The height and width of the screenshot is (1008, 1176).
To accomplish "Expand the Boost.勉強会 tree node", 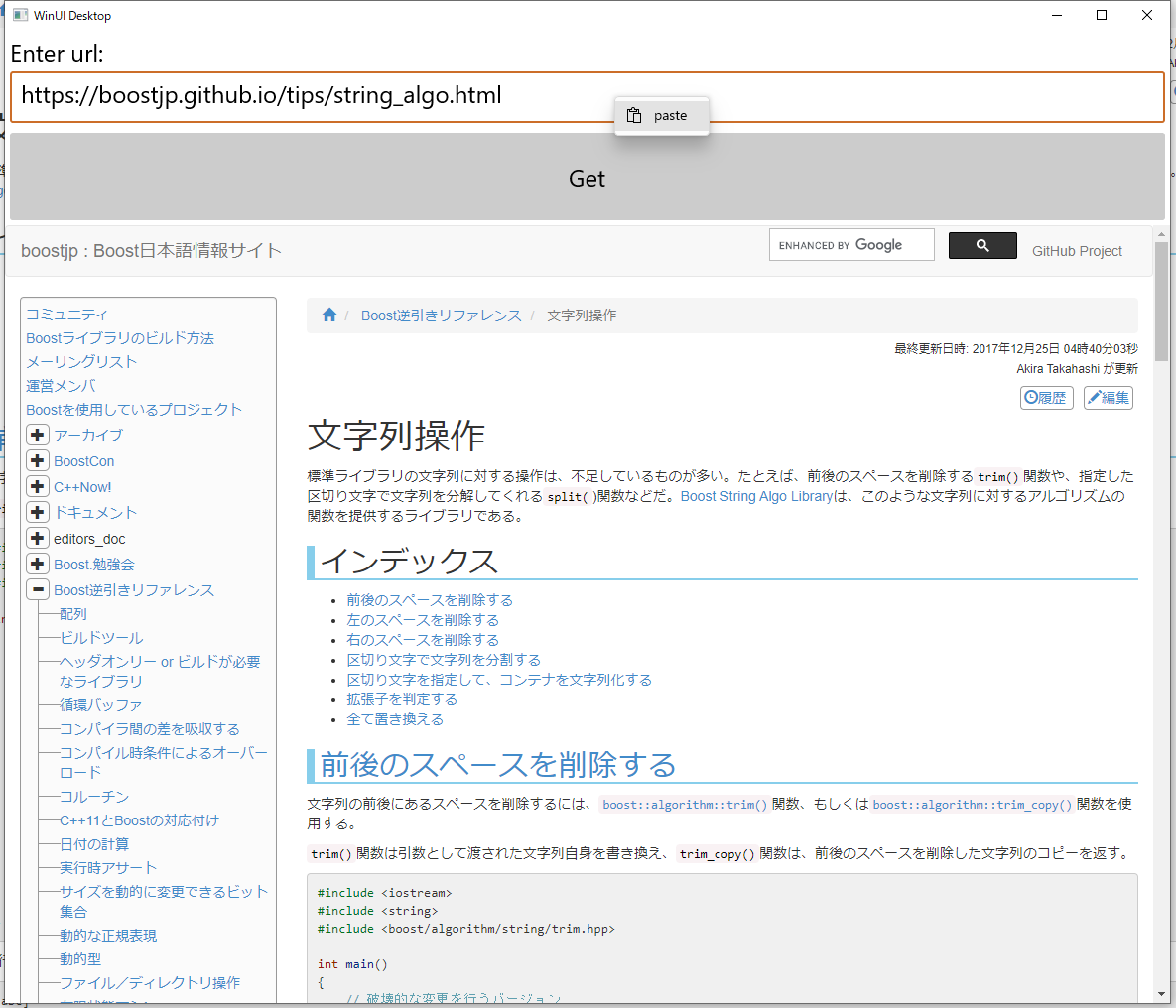I will (x=38, y=564).
